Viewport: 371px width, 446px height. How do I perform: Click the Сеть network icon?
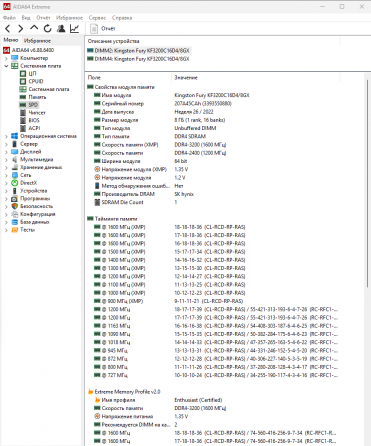(x=14, y=175)
